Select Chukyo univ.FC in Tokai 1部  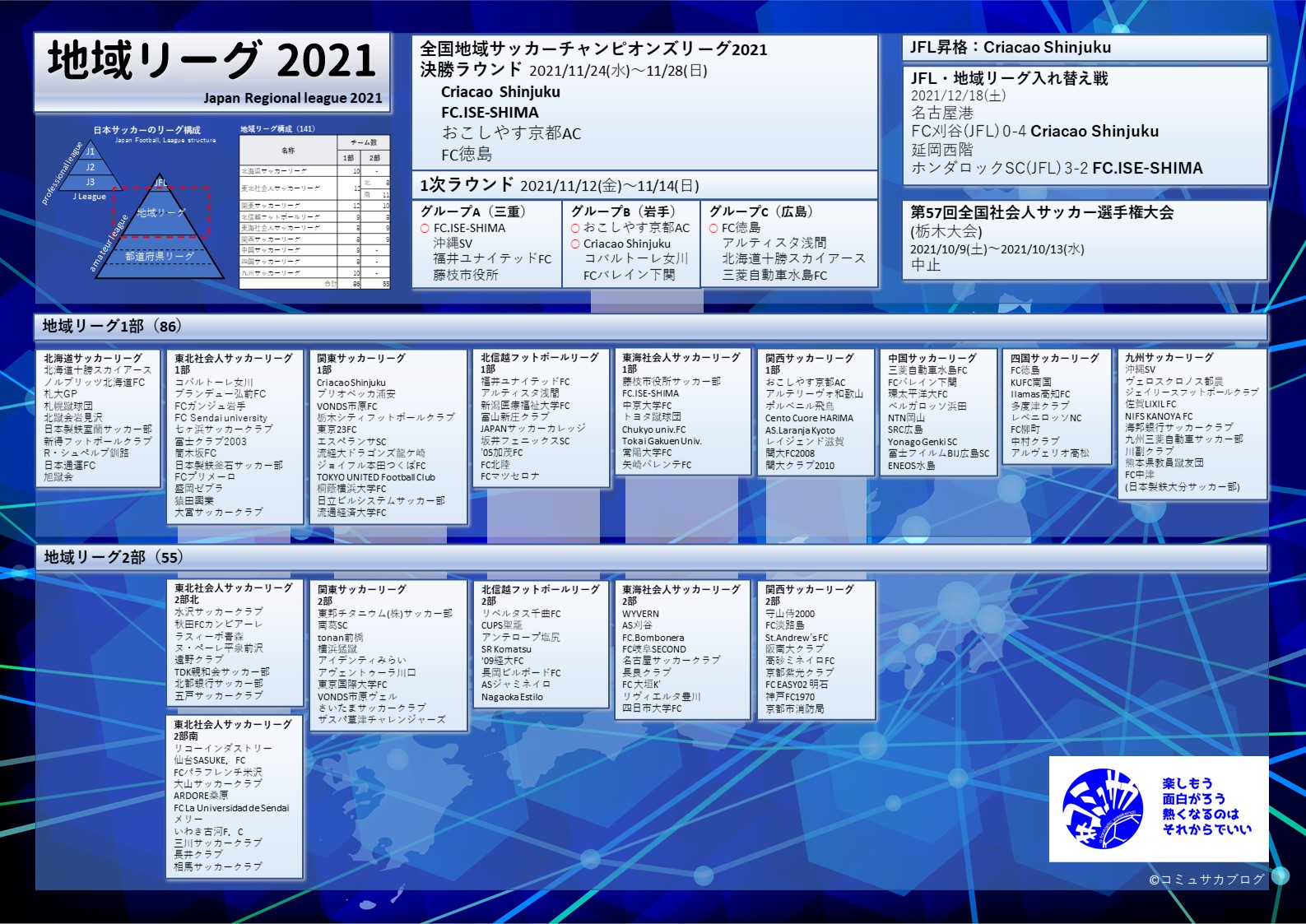[654, 429]
